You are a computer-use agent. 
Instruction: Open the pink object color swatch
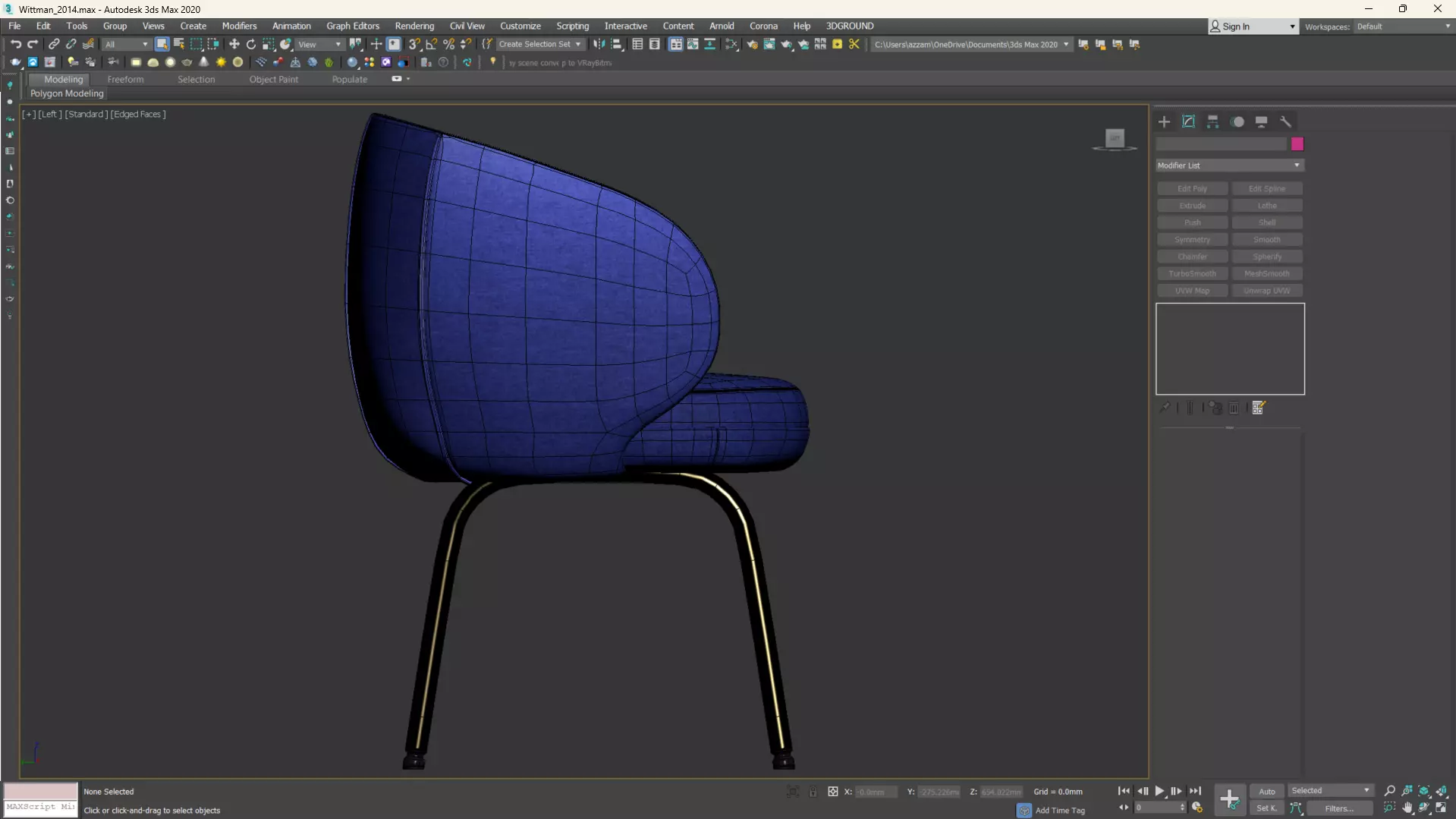(x=1297, y=144)
